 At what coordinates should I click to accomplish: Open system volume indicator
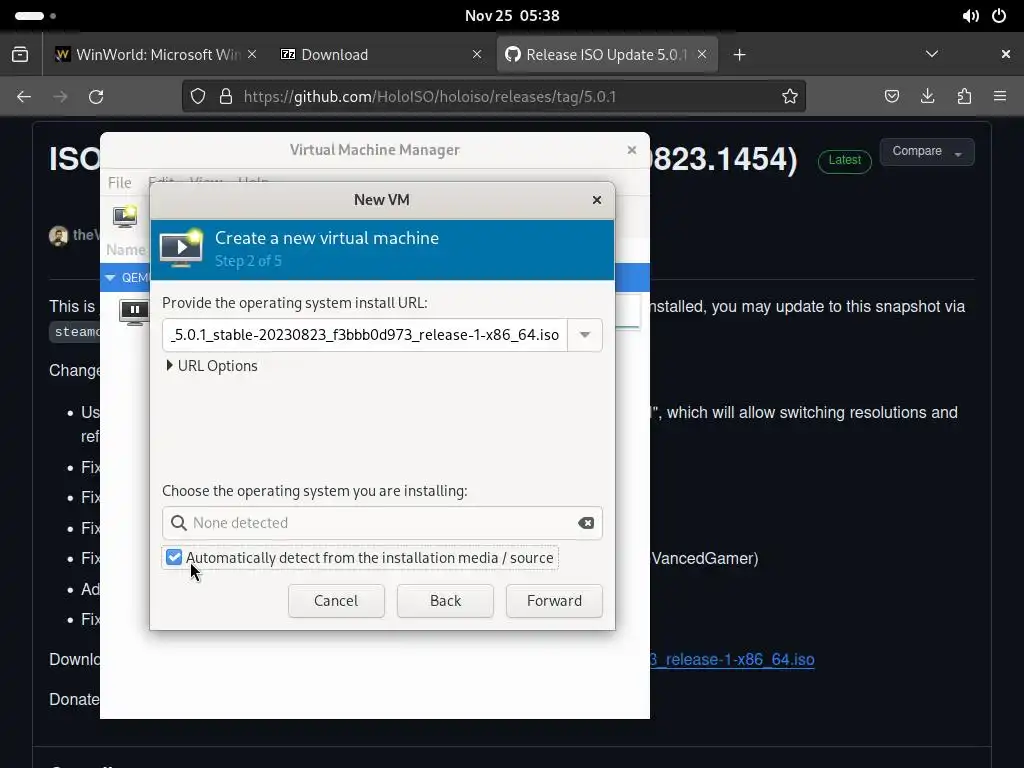pyautogui.click(x=970, y=16)
